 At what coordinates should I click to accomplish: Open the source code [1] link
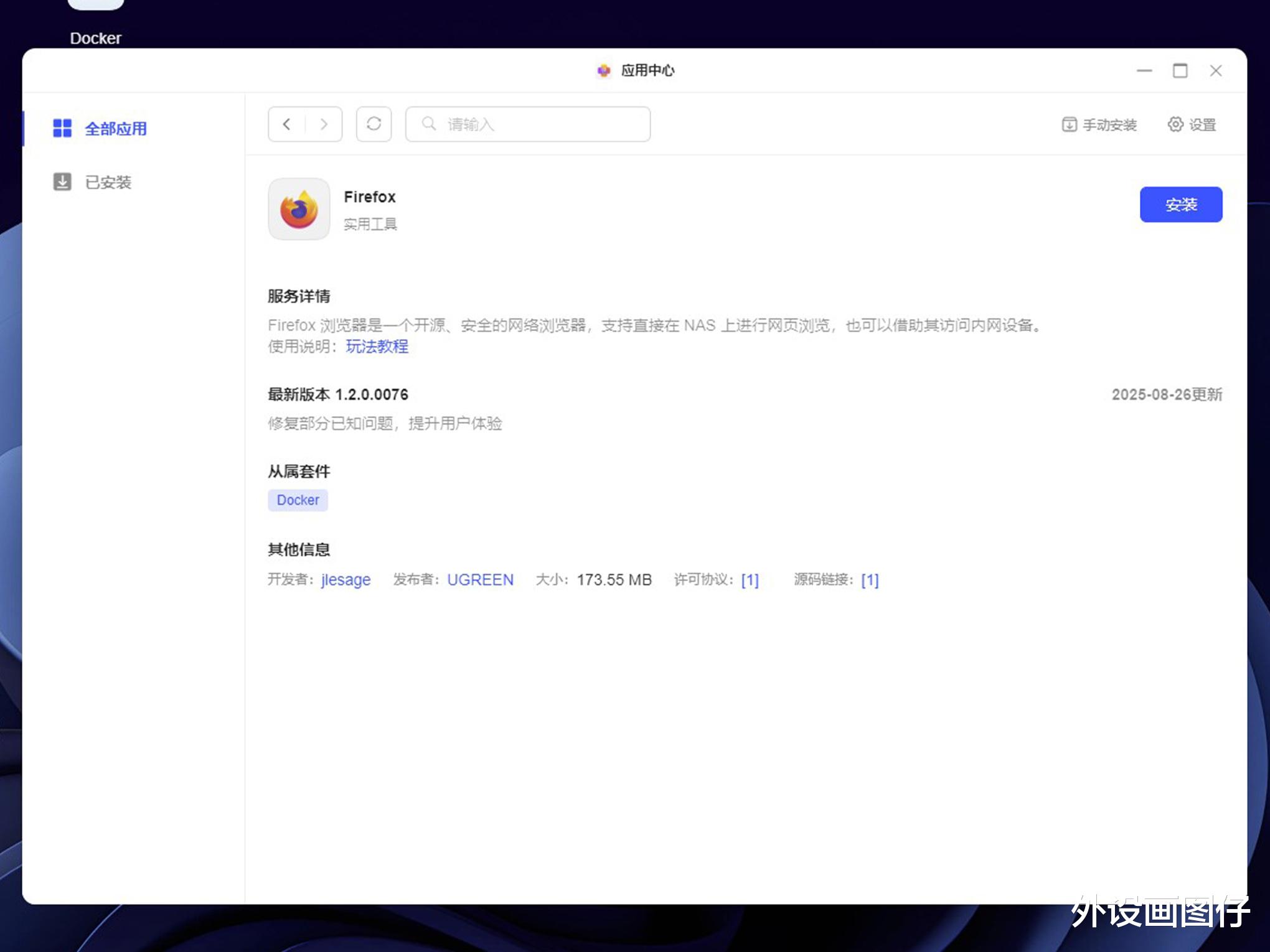(x=870, y=580)
